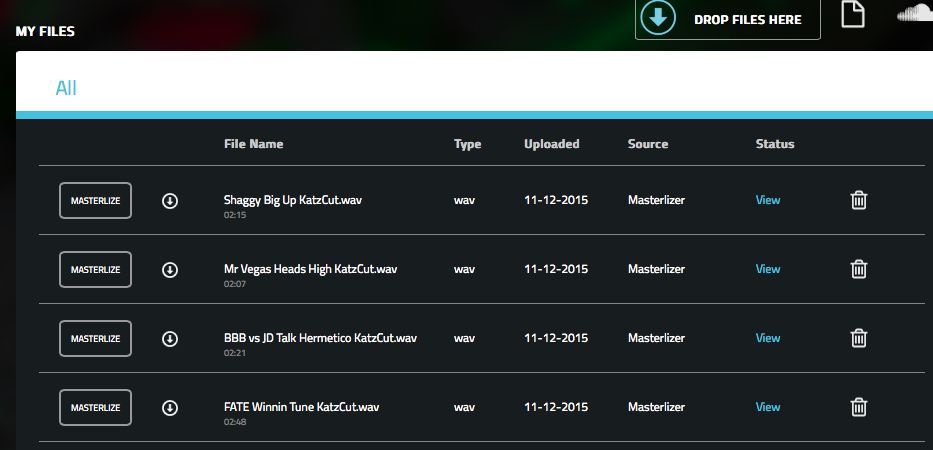Open View link for Mr Vegas track
The width and height of the screenshot is (933, 450).
pos(767,269)
